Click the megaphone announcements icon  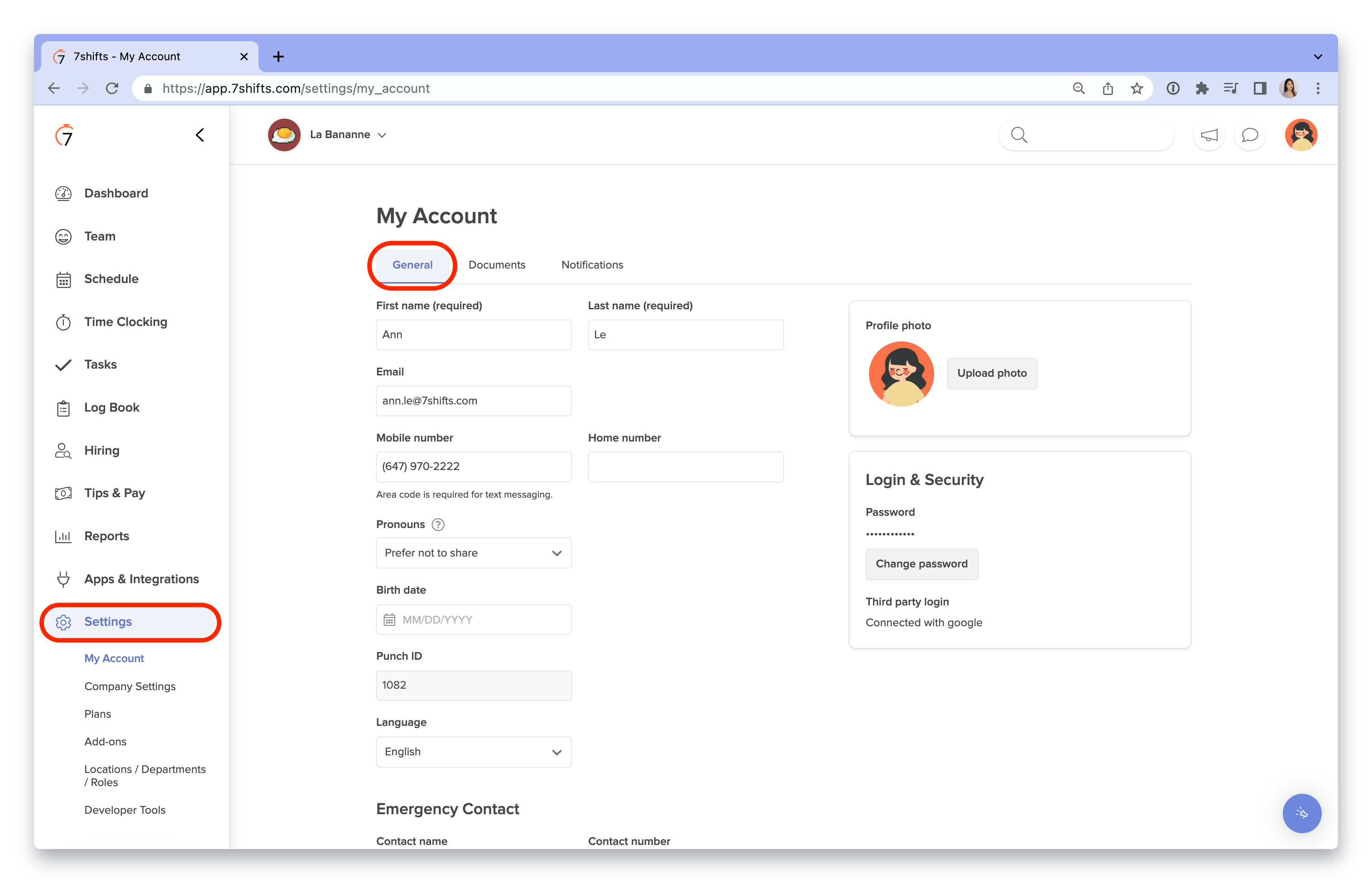pyautogui.click(x=1209, y=135)
